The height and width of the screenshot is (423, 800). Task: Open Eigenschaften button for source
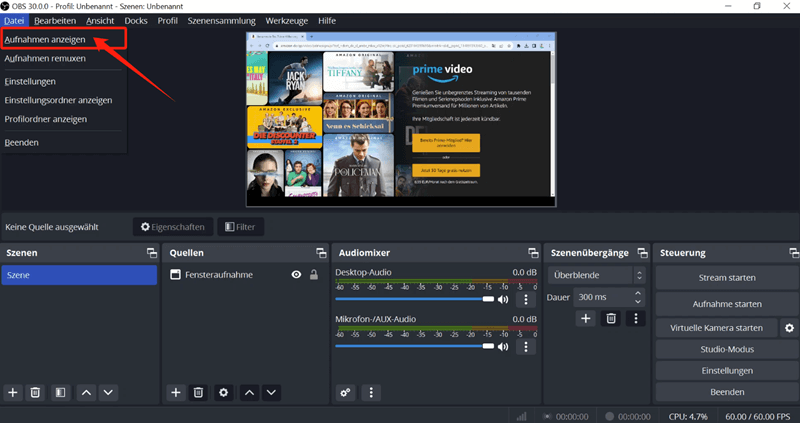[x=172, y=227]
